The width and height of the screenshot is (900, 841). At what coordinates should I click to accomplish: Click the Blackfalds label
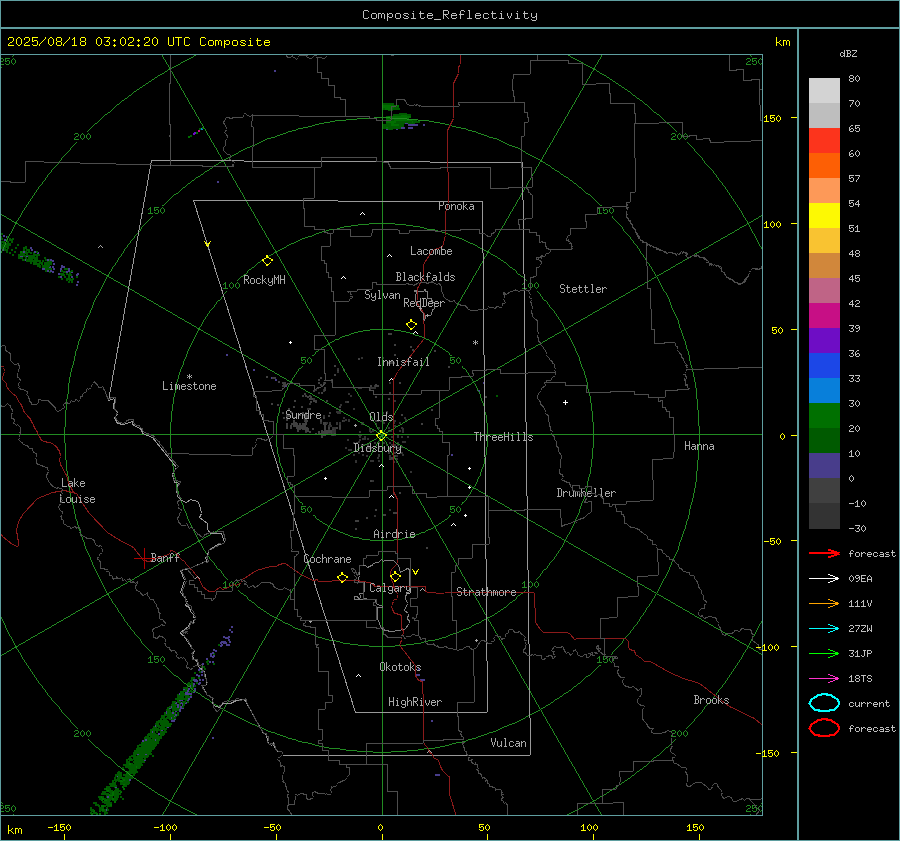(425, 277)
